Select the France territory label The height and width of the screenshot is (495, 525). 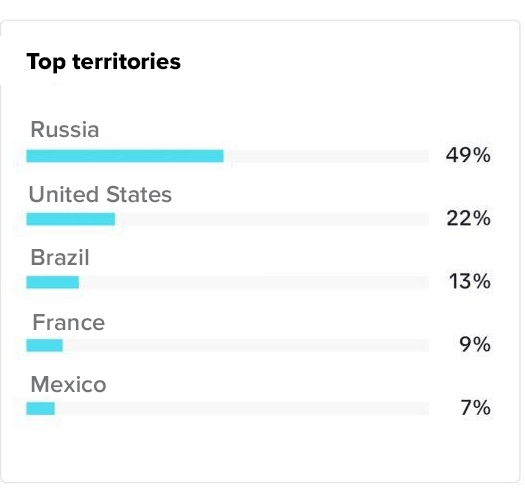pyautogui.click(x=69, y=323)
